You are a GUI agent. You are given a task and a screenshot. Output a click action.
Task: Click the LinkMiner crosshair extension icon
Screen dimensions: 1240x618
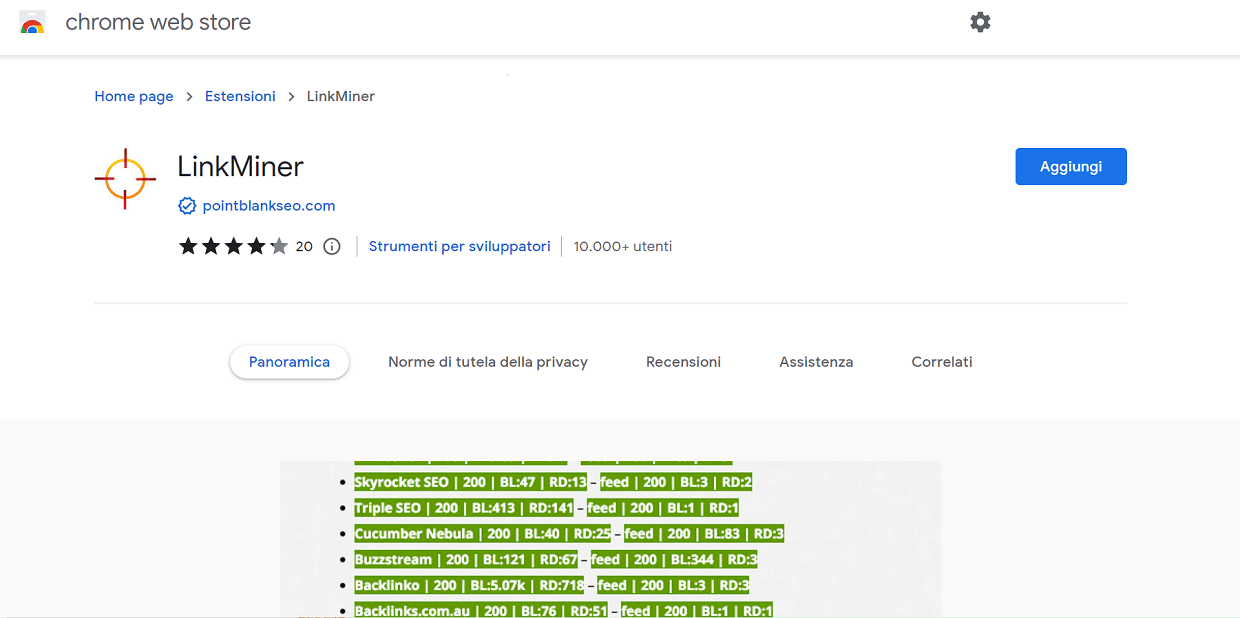pyautogui.click(x=124, y=178)
